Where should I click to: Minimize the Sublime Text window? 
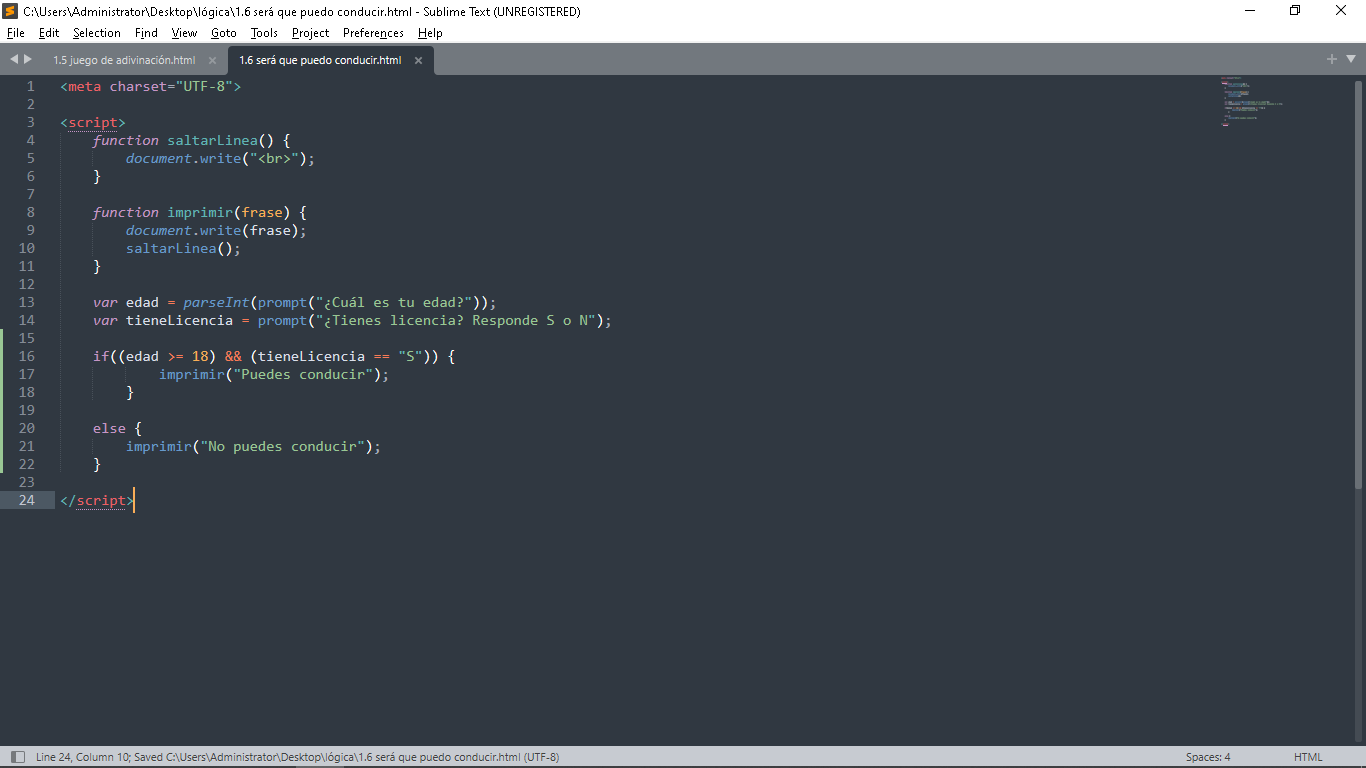[1250, 11]
